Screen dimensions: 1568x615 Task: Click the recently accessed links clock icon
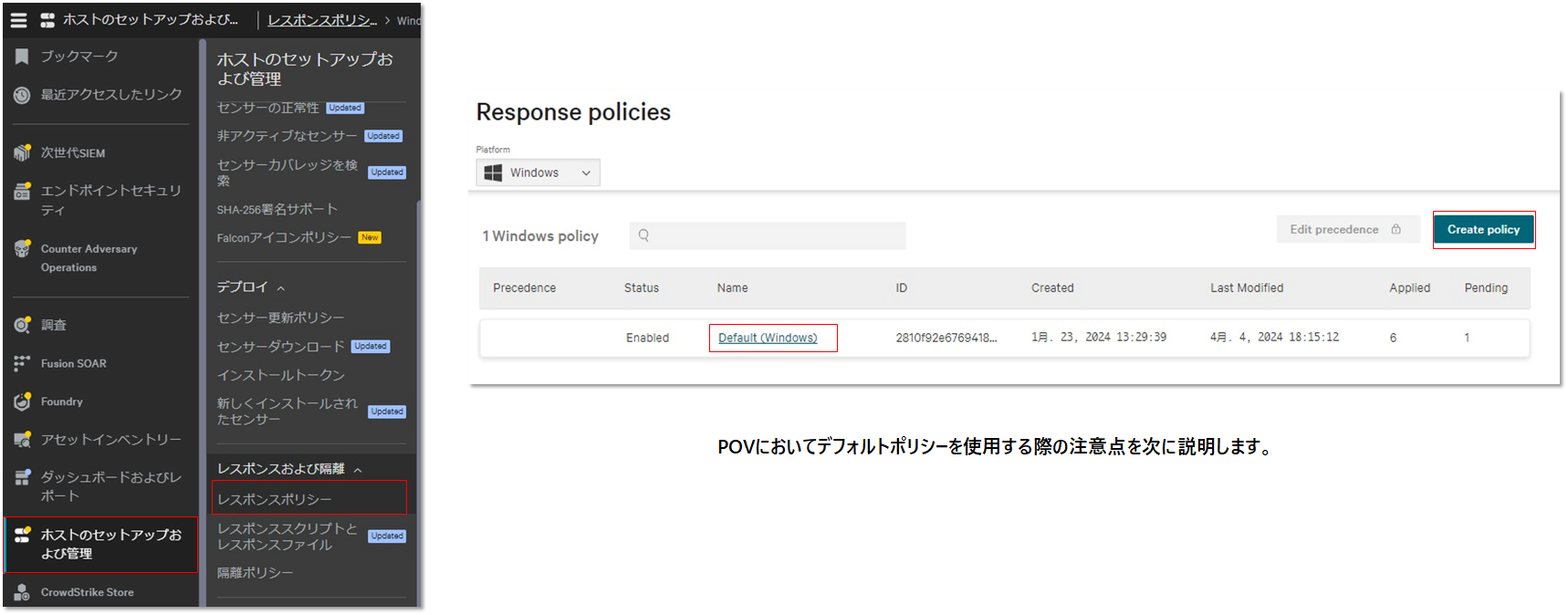(x=22, y=95)
